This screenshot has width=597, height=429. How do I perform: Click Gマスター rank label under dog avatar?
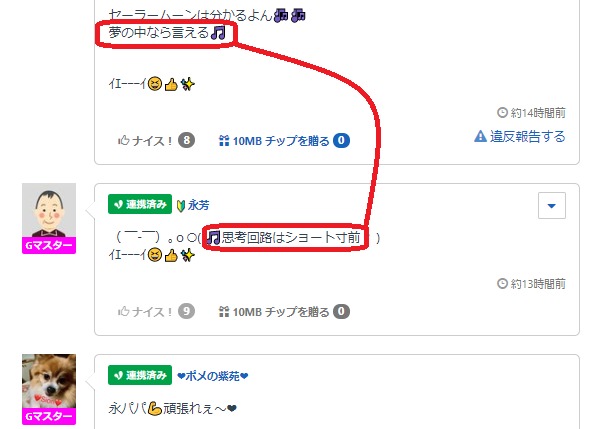(x=49, y=416)
